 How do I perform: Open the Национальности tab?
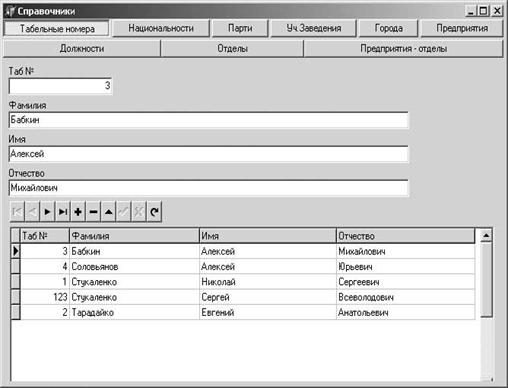point(161,28)
